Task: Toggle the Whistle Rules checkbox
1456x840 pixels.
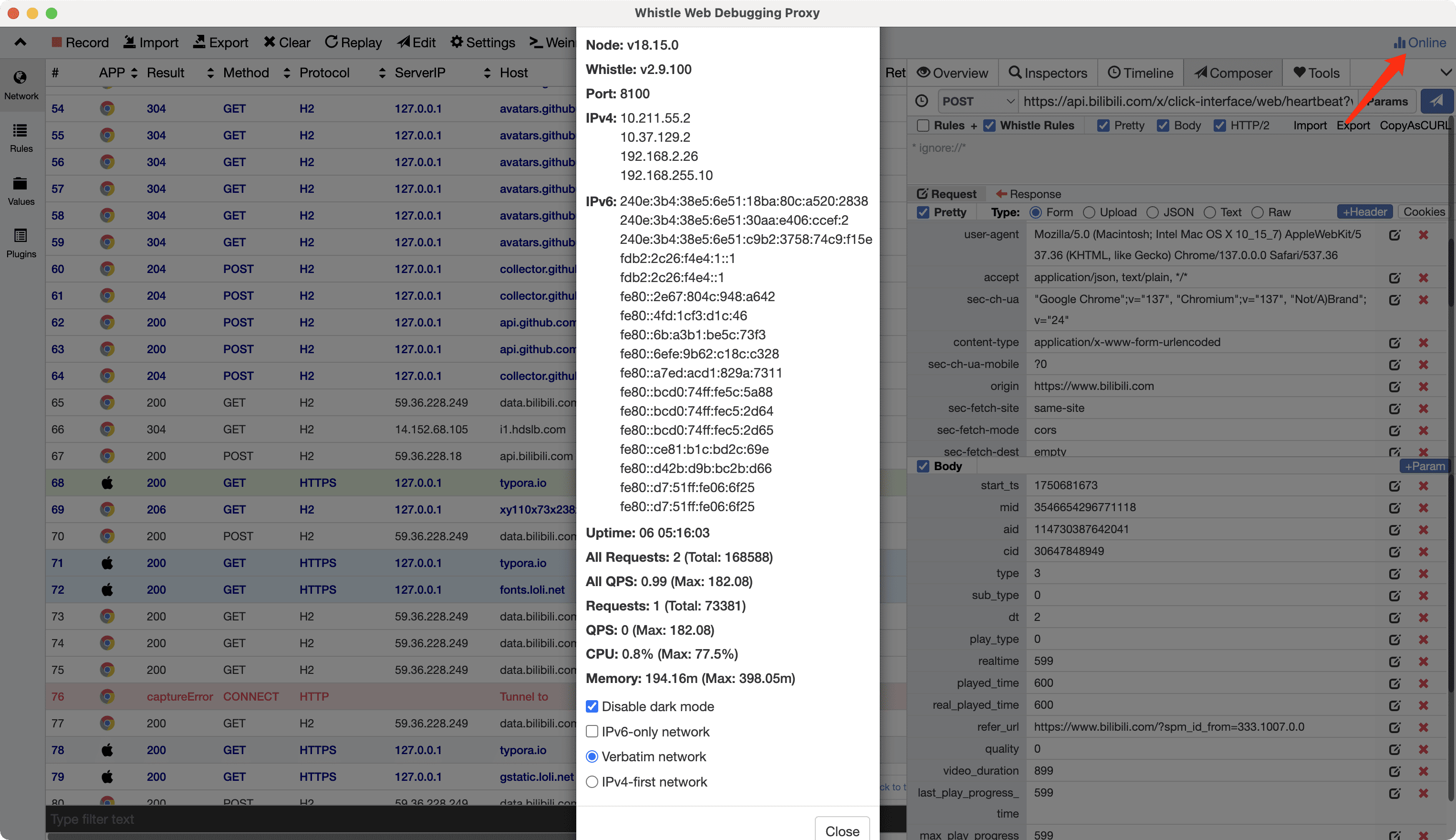Action: click(989, 126)
